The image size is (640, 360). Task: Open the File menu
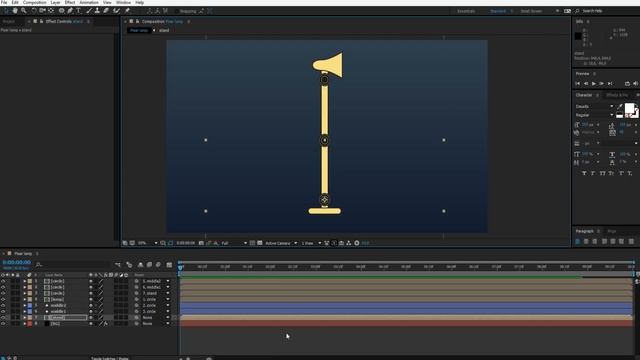pyautogui.click(x=4, y=2)
